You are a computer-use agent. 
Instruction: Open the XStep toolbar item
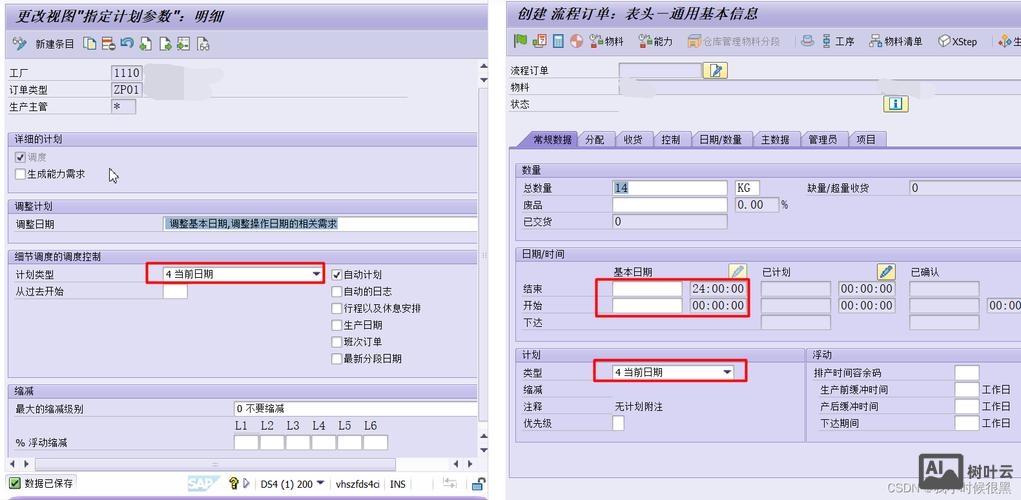[957, 41]
